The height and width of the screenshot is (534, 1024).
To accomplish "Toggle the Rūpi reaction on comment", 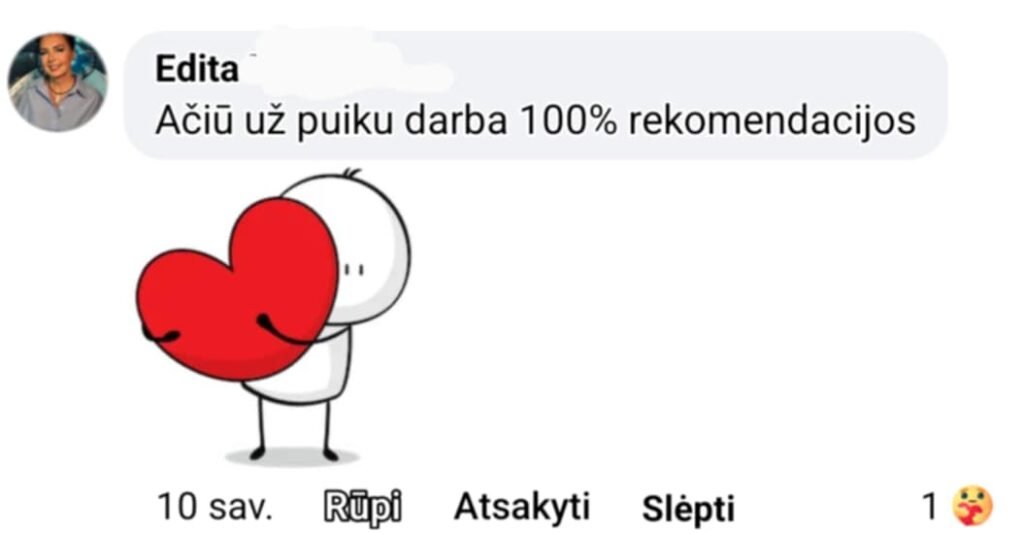I will point(362,508).
